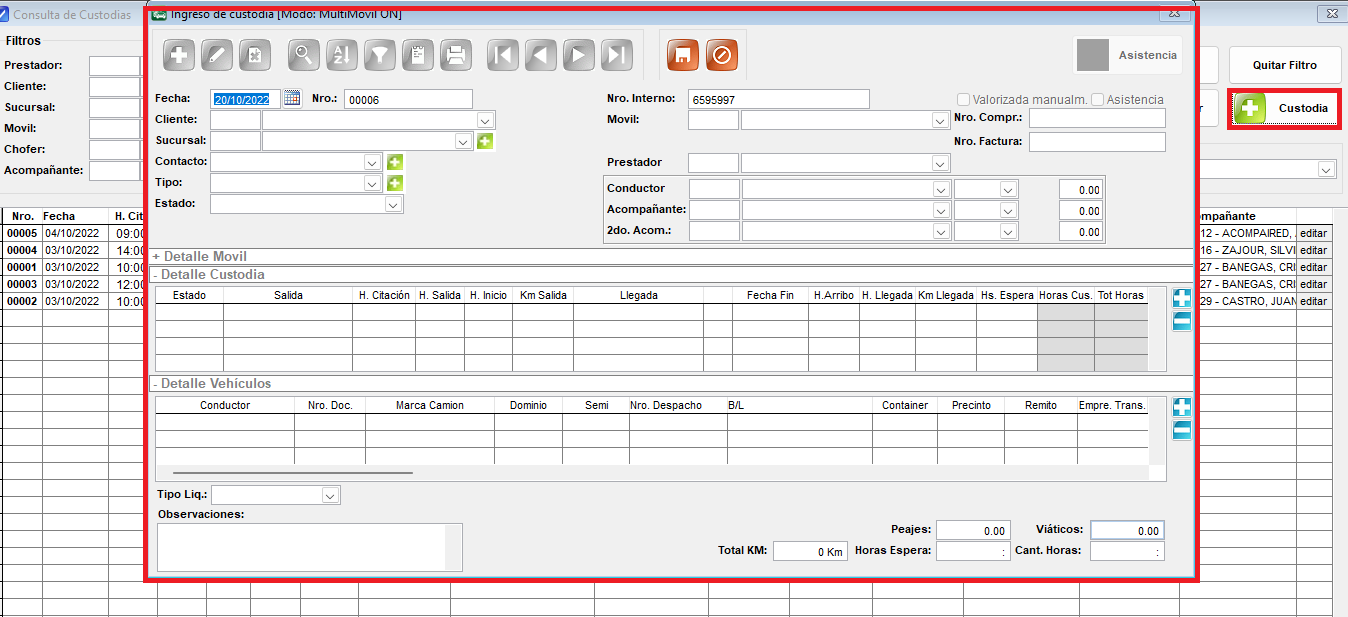Click the printer toolbar icon

click(456, 56)
